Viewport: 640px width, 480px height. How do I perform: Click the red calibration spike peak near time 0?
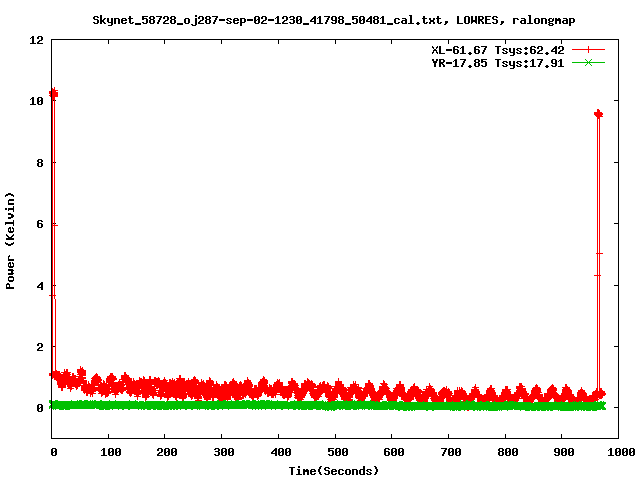53,94
